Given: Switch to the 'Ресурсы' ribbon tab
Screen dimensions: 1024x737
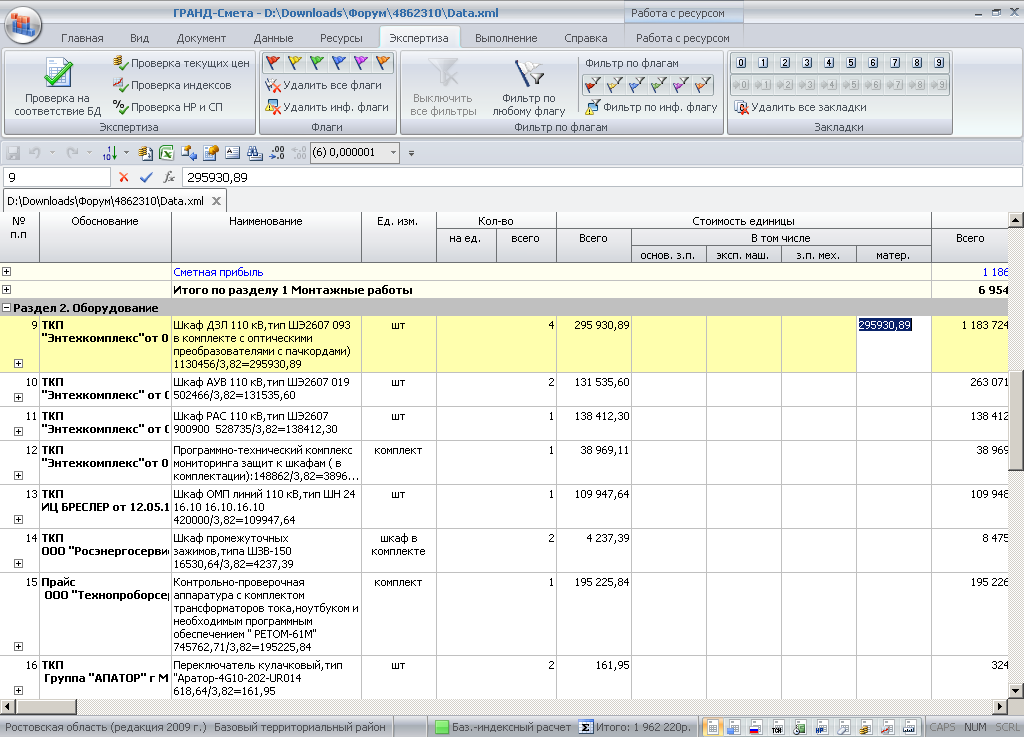Looking at the screenshot, I should [x=341, y=38].
